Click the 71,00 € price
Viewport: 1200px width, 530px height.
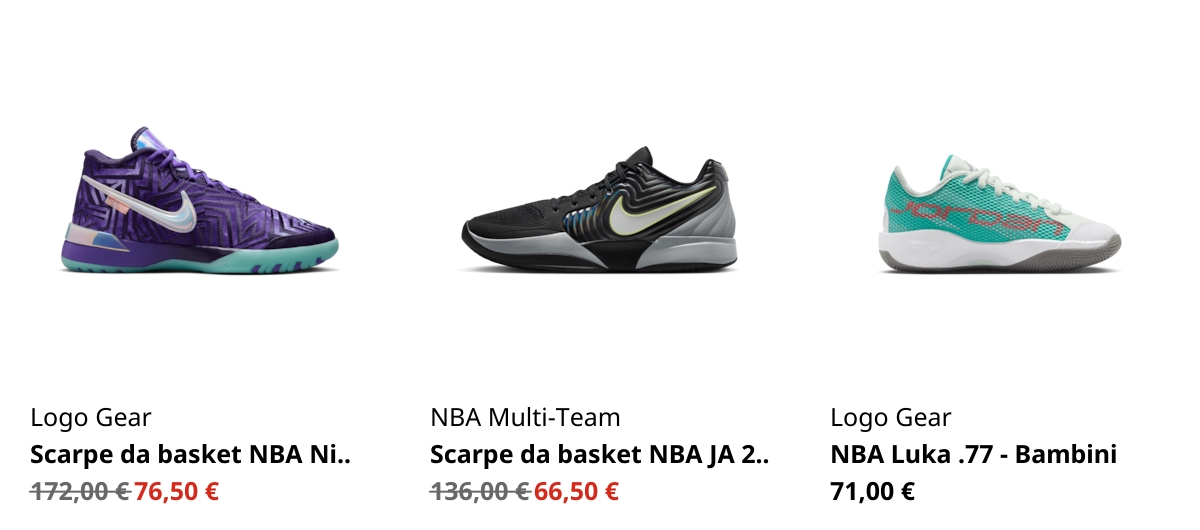[873, 491]
